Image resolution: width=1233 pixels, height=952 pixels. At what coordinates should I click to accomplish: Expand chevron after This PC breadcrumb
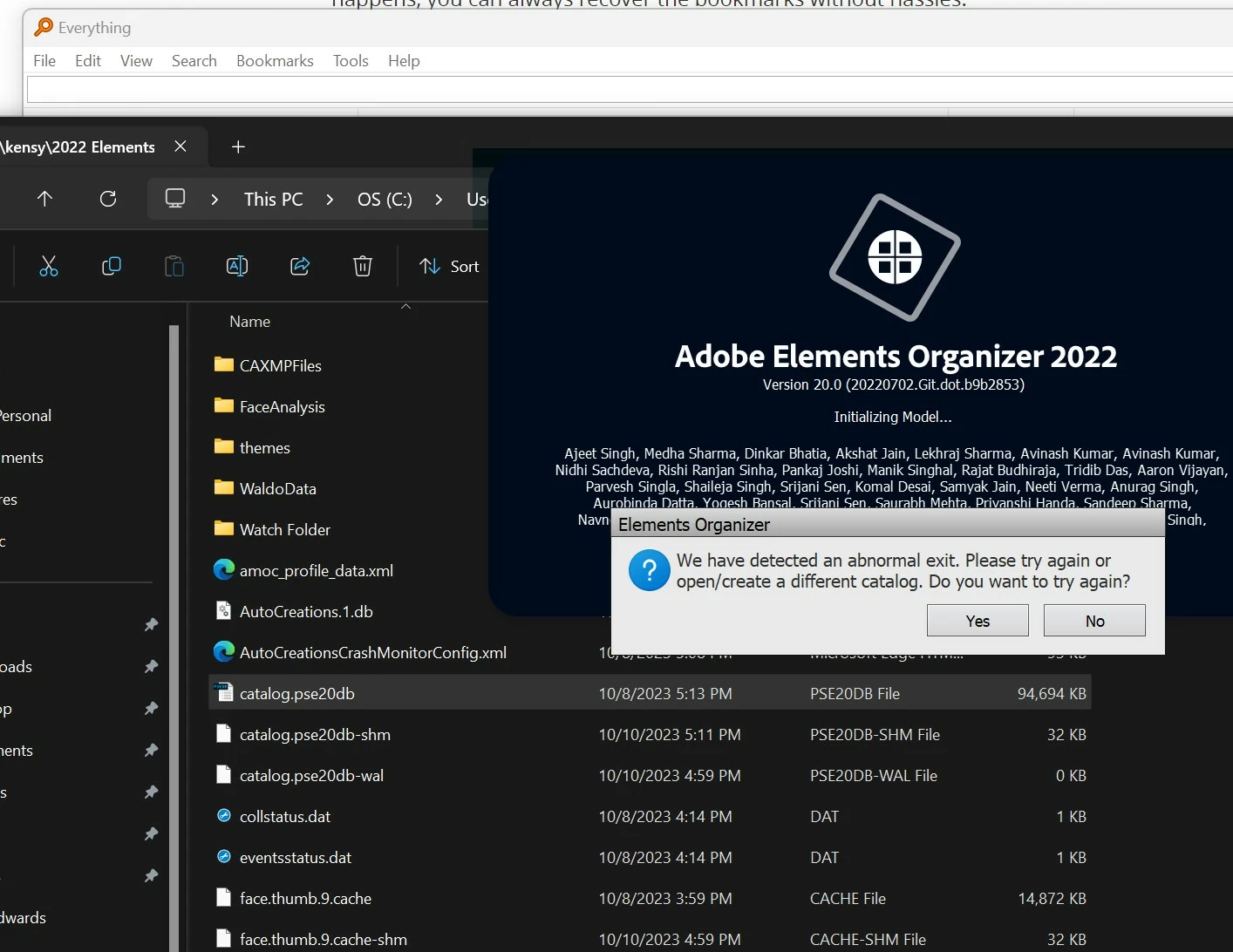pyautogui.click(x=330, y=200)
